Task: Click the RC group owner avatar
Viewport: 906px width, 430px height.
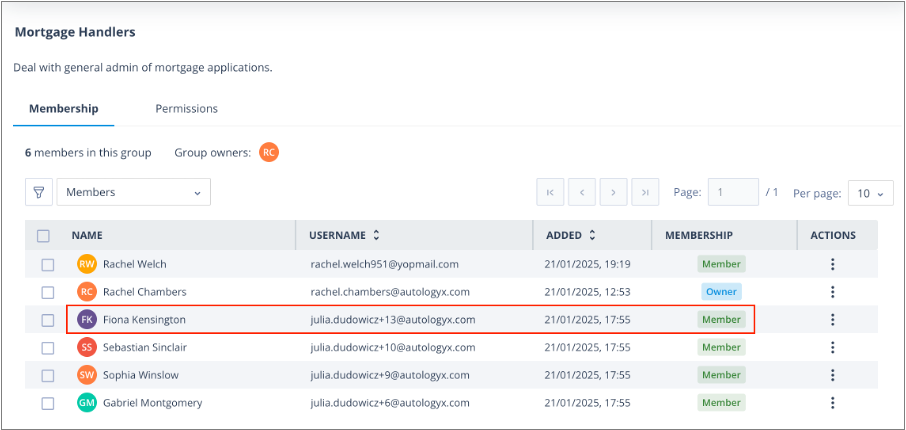Action: (269, 153)
